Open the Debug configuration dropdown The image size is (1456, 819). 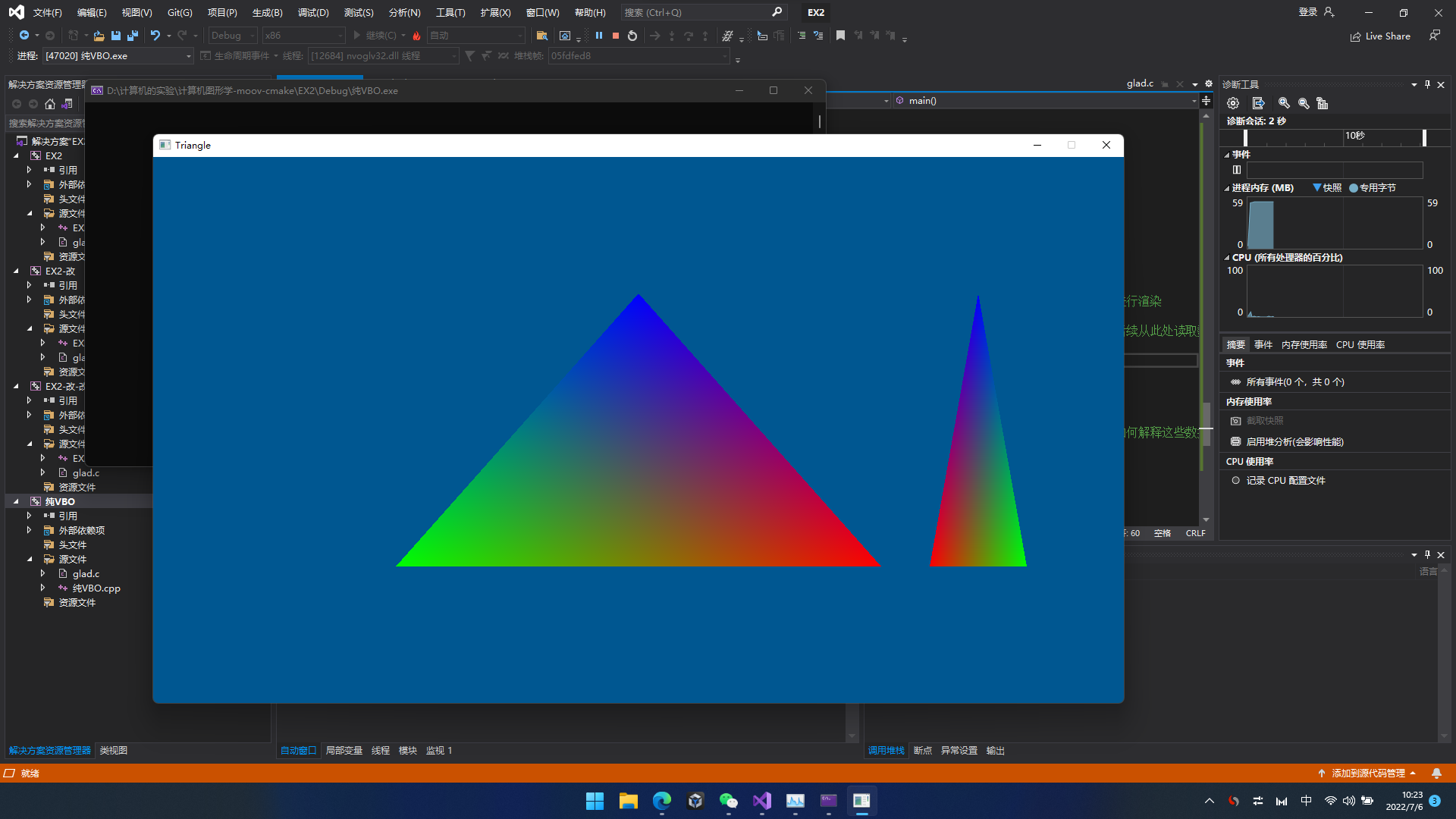234,36
